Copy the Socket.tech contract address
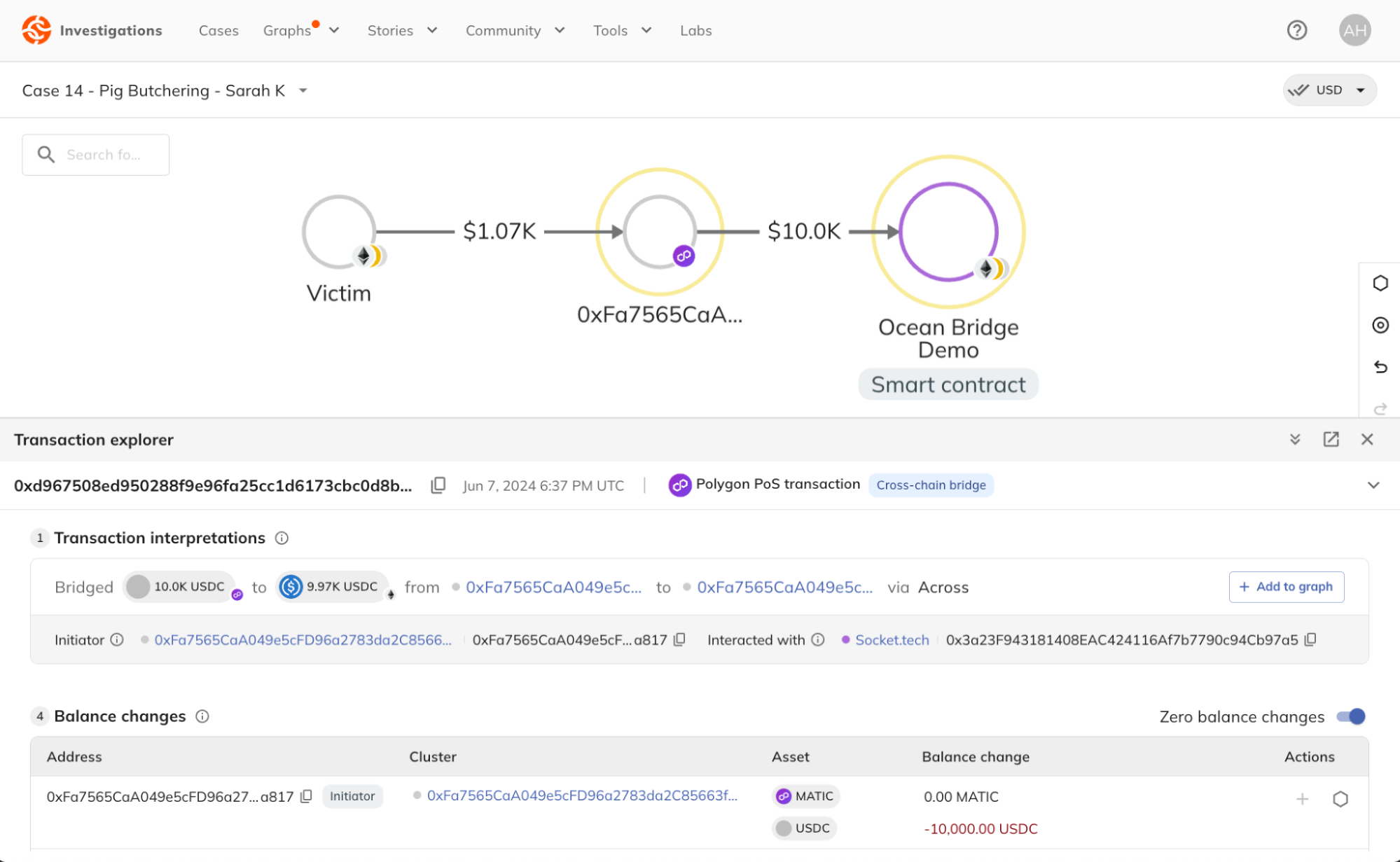 point(1311,639)
